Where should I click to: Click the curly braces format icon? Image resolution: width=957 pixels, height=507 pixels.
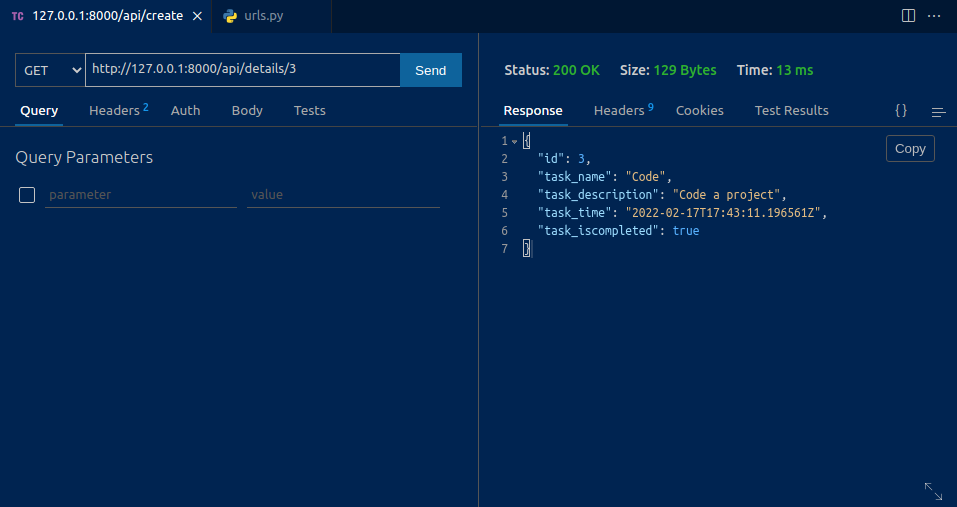[901, 111]
